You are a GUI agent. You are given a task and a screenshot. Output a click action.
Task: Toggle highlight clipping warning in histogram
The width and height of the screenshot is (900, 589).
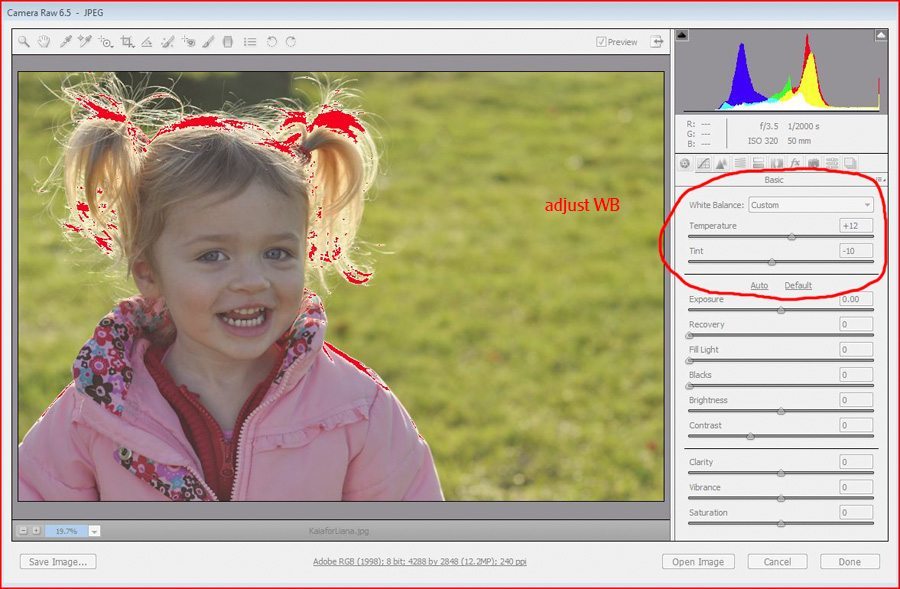point(881,35)
